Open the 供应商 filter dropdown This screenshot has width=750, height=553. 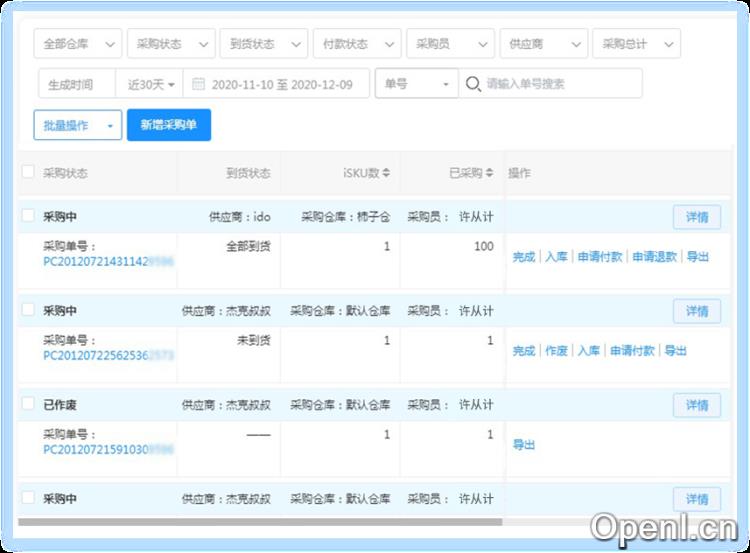pyautogui.click(x=543, y=44)
